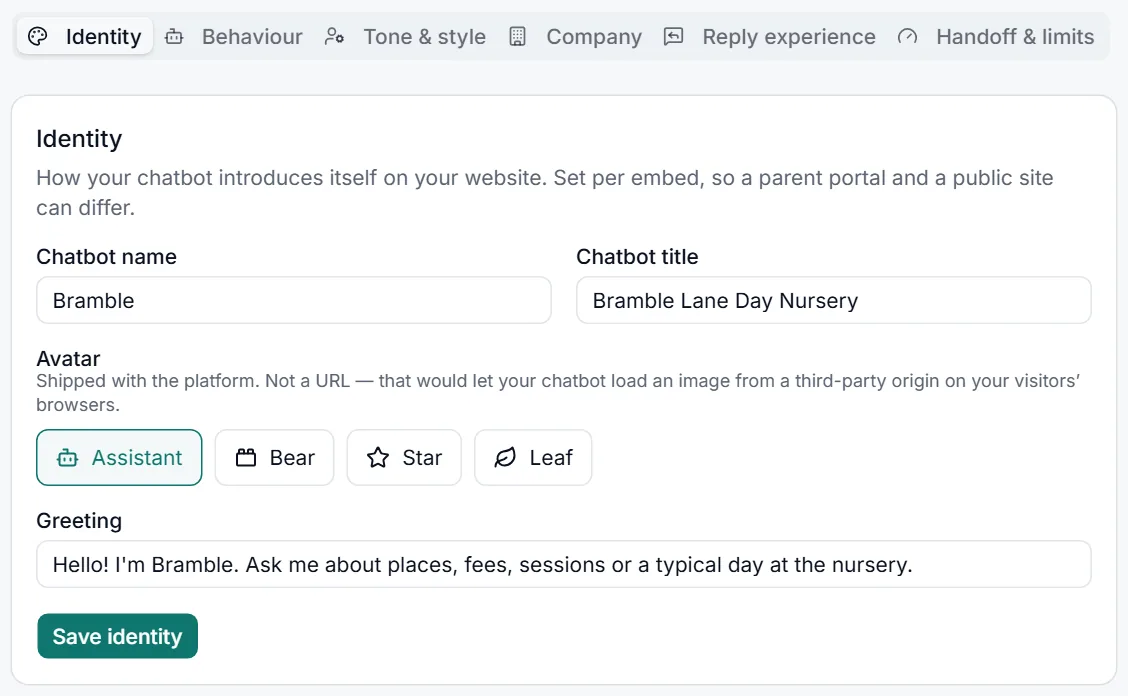Open the Behaviour tab
Screen dimensions: 1128x696
coord(234,36)
